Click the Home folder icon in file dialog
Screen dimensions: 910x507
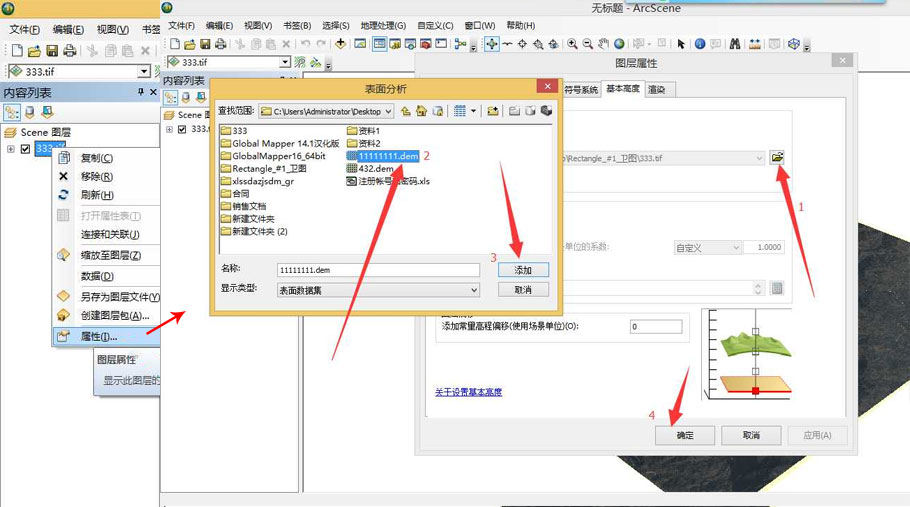(x=421, y=111)
